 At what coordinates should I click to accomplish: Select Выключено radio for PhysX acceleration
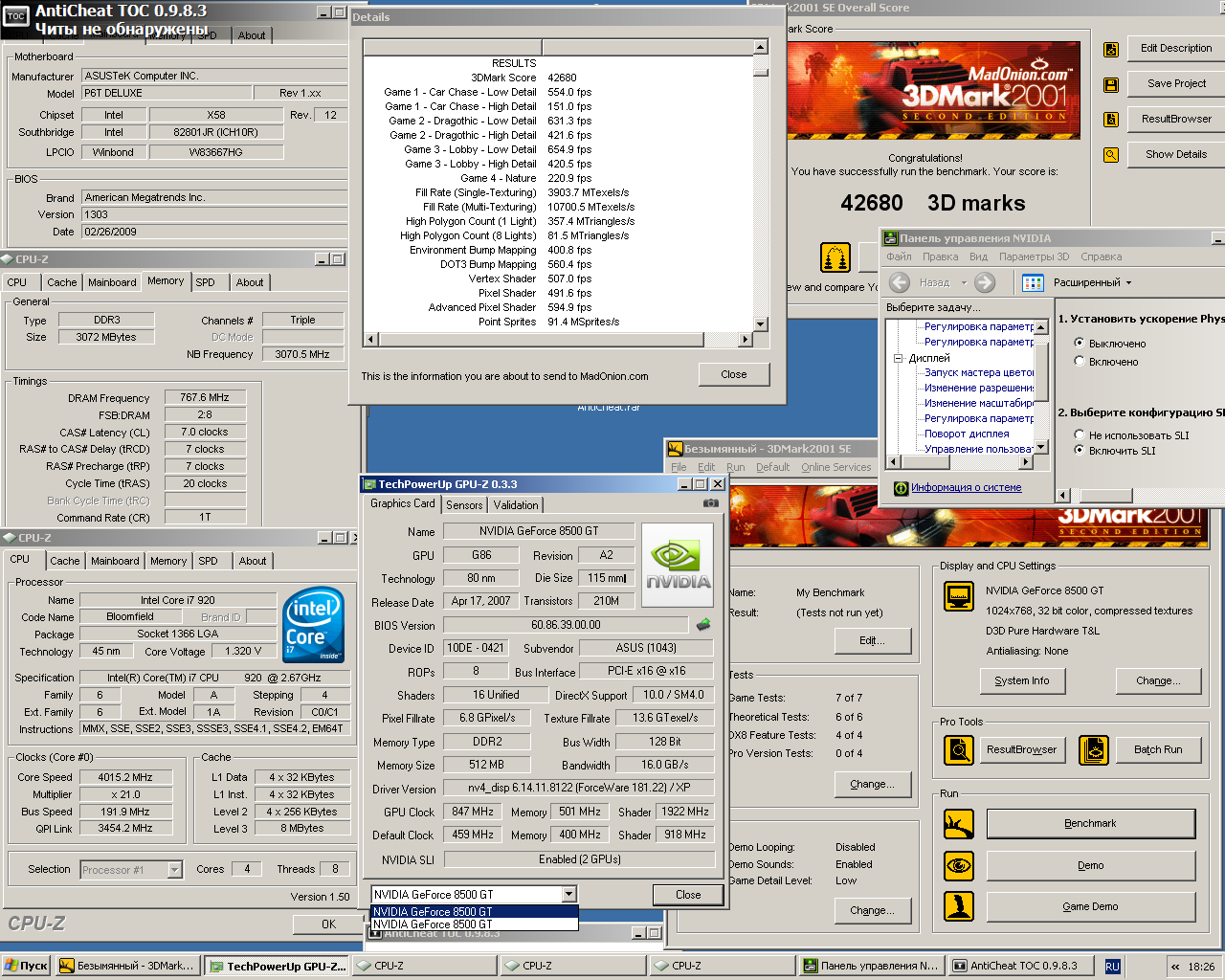click(1080, 343)
